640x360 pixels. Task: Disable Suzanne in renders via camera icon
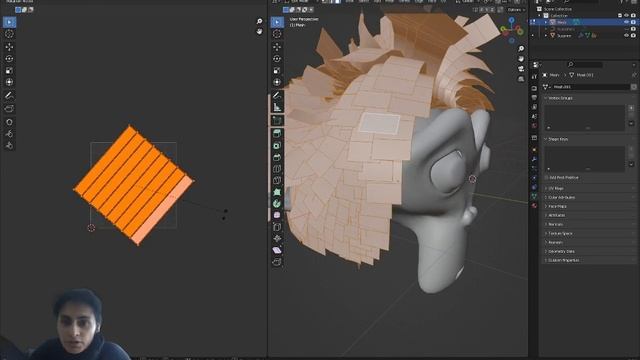click(x=633, y=36)
